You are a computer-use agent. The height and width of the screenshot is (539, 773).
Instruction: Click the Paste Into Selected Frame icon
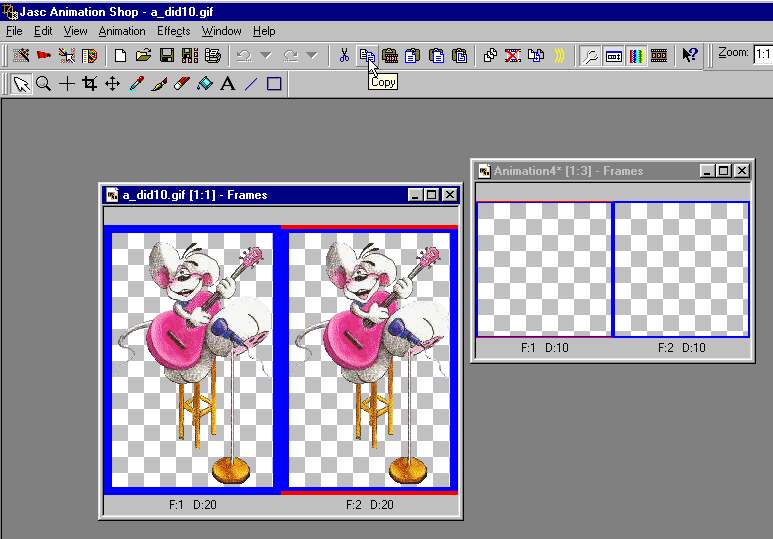point(459,55)
